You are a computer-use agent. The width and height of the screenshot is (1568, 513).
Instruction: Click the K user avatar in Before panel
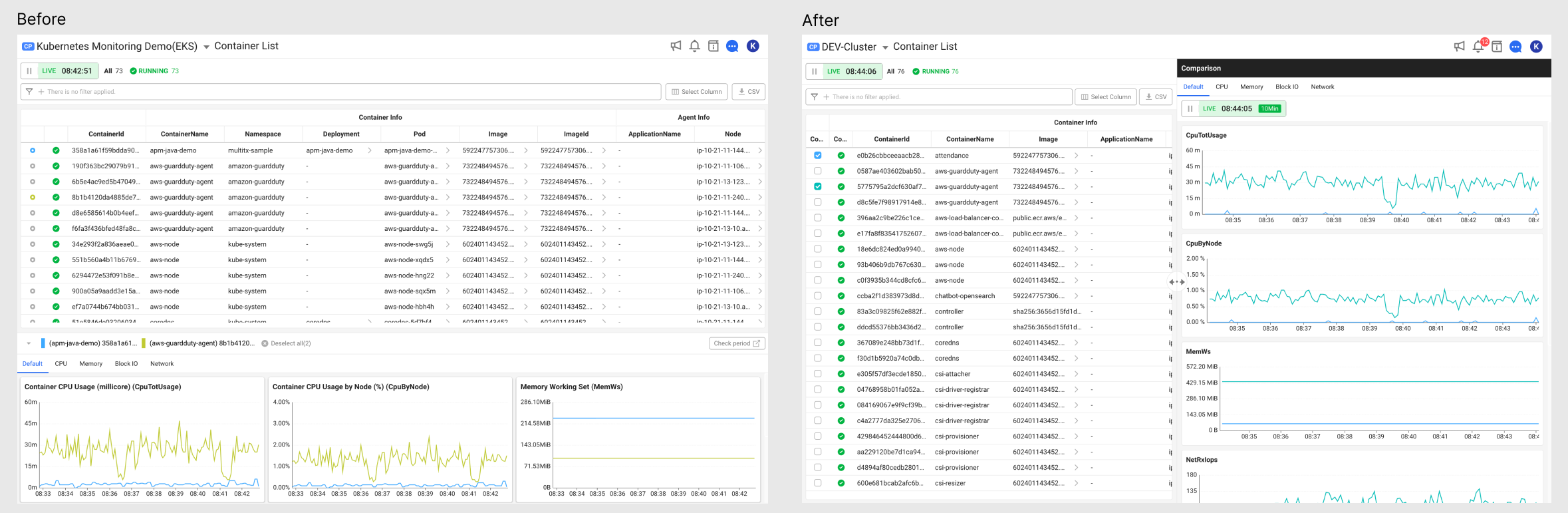point(753,46)
